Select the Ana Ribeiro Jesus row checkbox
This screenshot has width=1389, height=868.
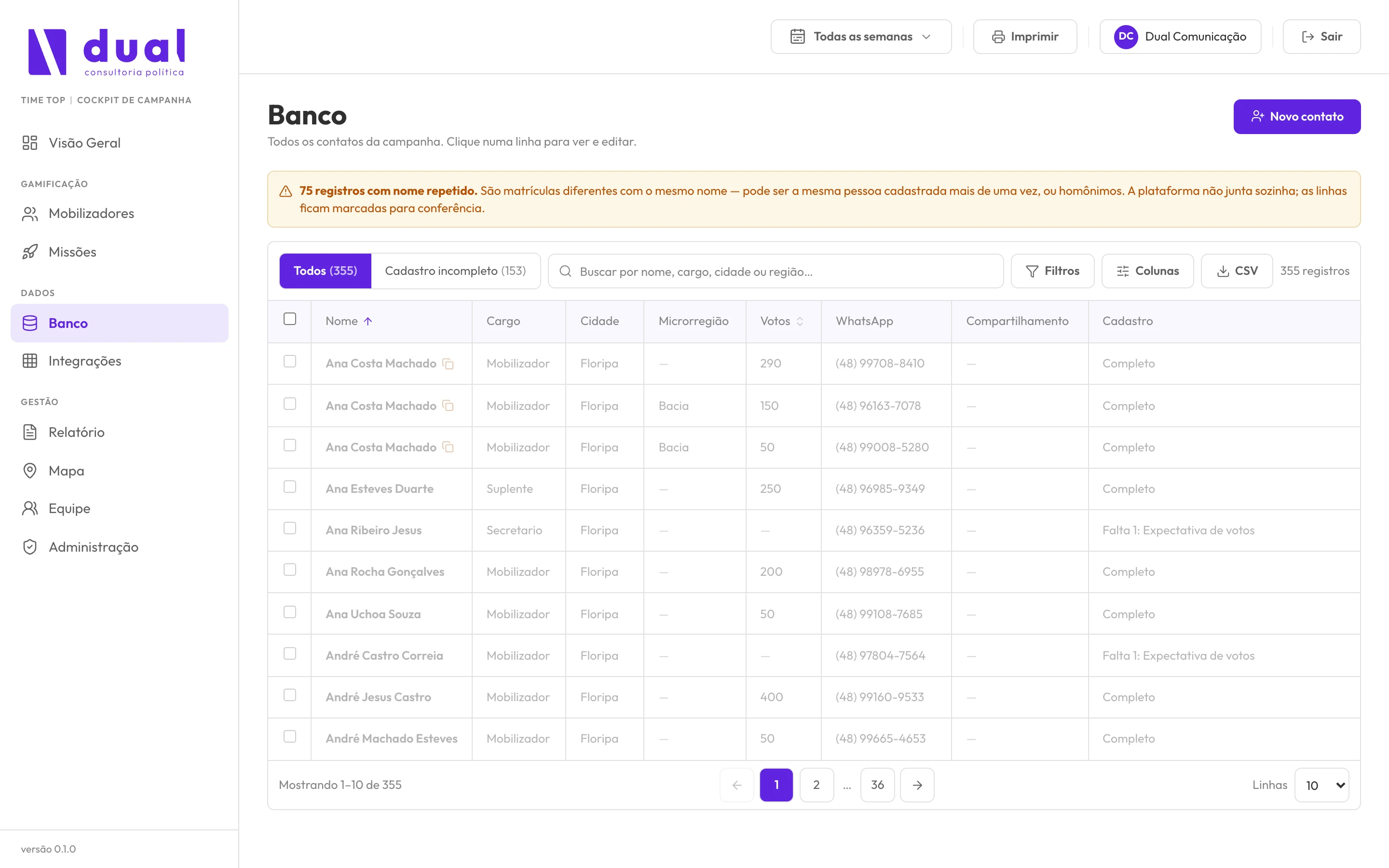pyautogui.click(x=290, y=528)
